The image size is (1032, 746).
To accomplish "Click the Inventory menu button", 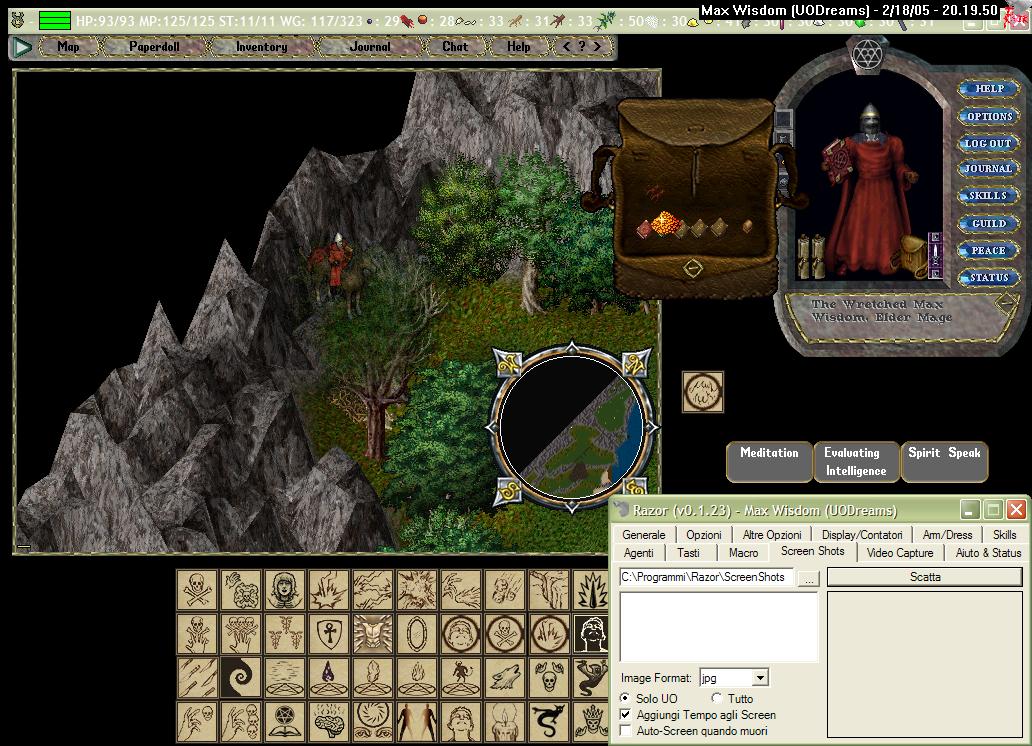I will tap(261, 46).
